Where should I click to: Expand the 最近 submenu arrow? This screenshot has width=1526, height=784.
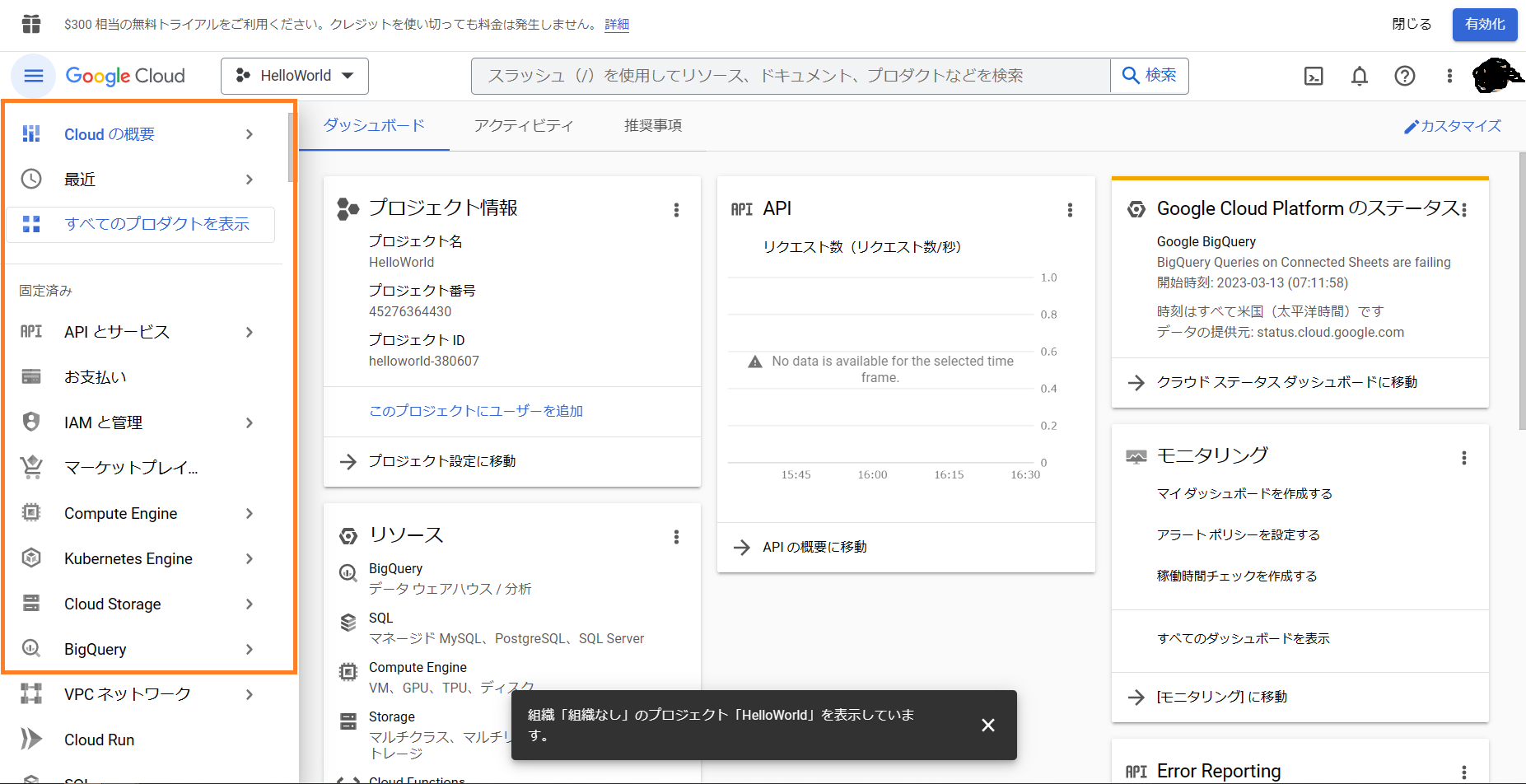(250, 180)
